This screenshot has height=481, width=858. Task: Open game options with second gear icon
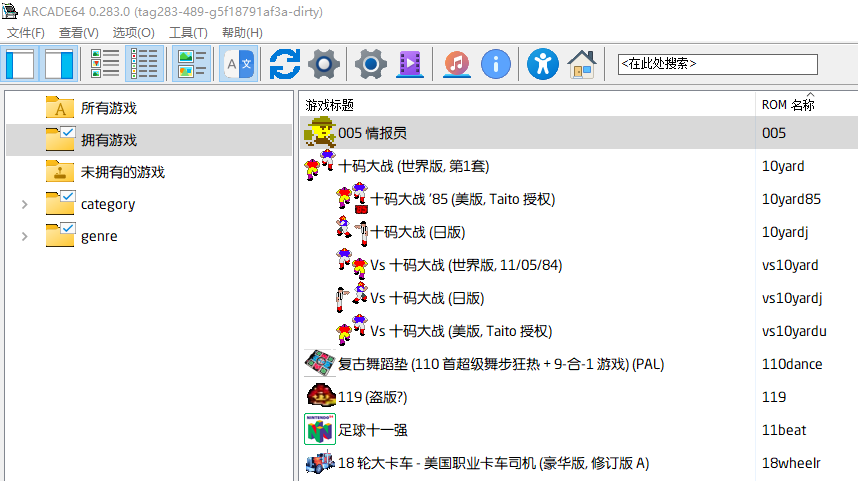[x=370, y=64]
